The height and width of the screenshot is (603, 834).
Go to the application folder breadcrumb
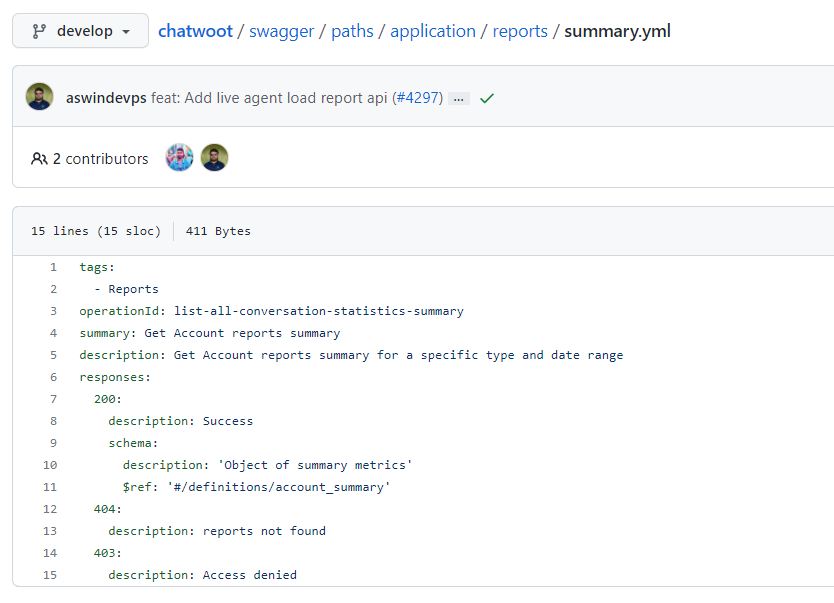click(x=432, y=31)
